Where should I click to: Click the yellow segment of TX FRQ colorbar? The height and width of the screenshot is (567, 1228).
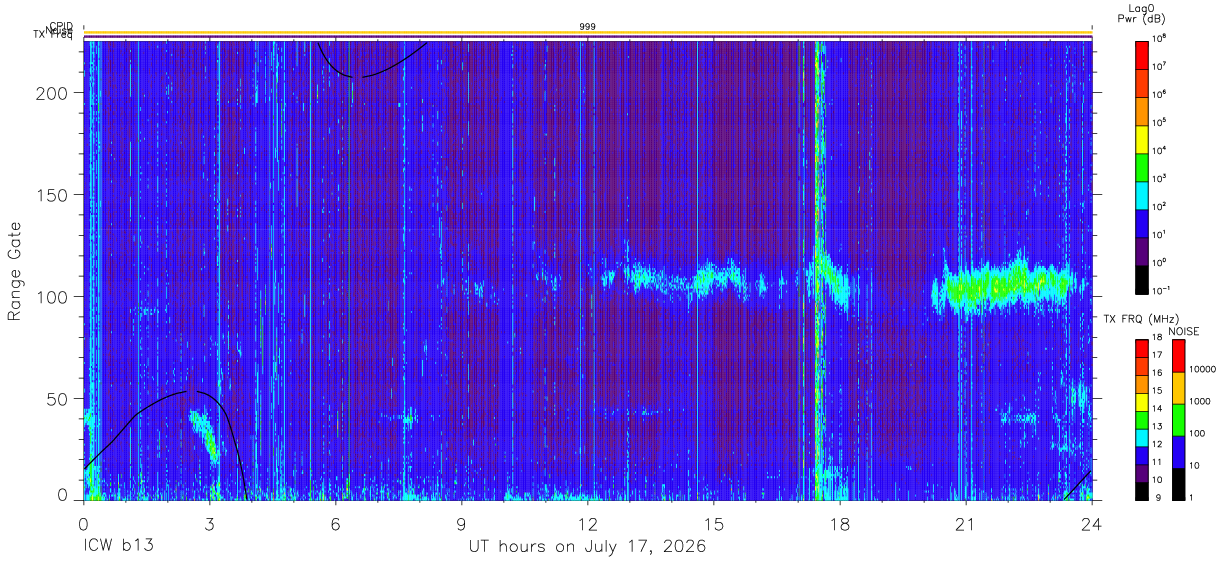pyautogui.click(x=1142, y=402)
